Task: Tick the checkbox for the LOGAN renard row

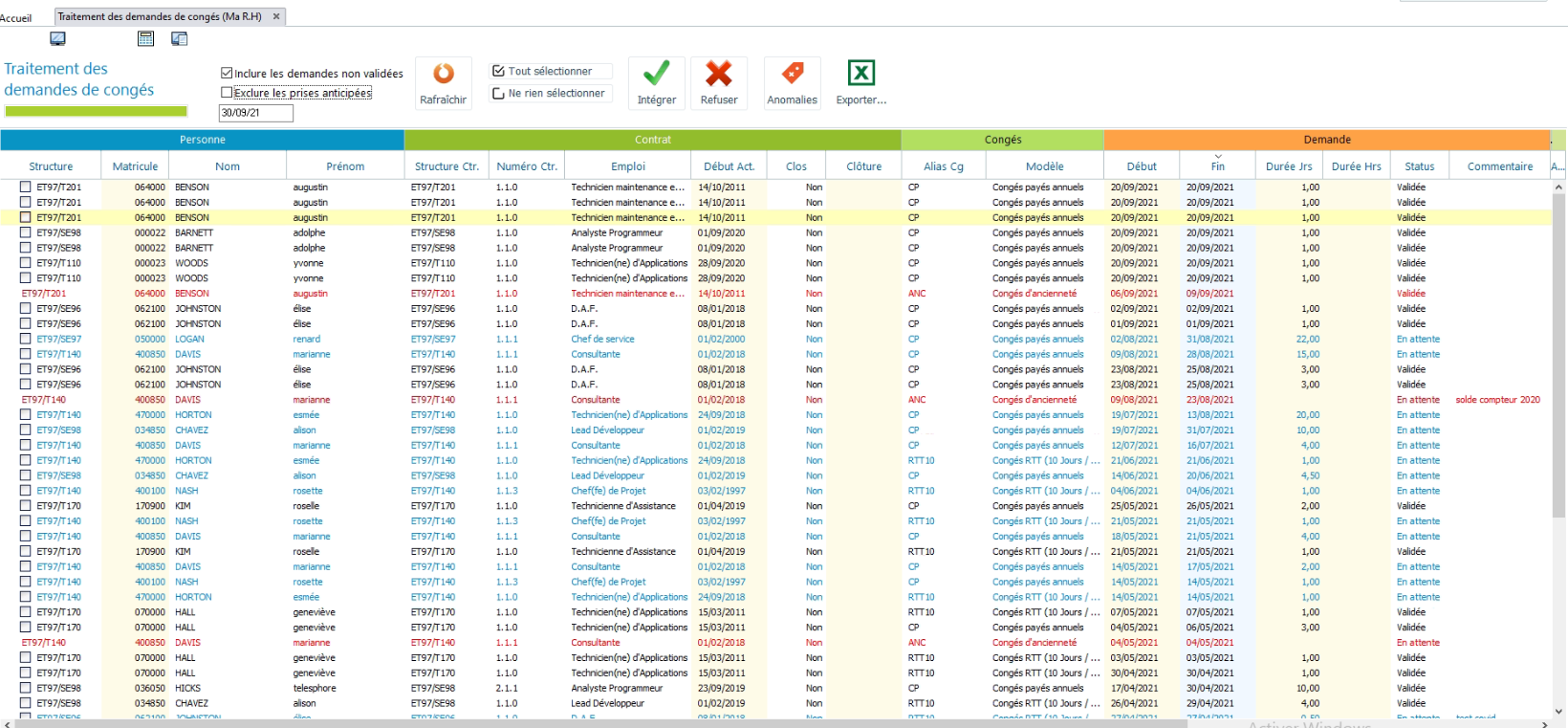Action: pyautogui.click(x=26, y=339)
